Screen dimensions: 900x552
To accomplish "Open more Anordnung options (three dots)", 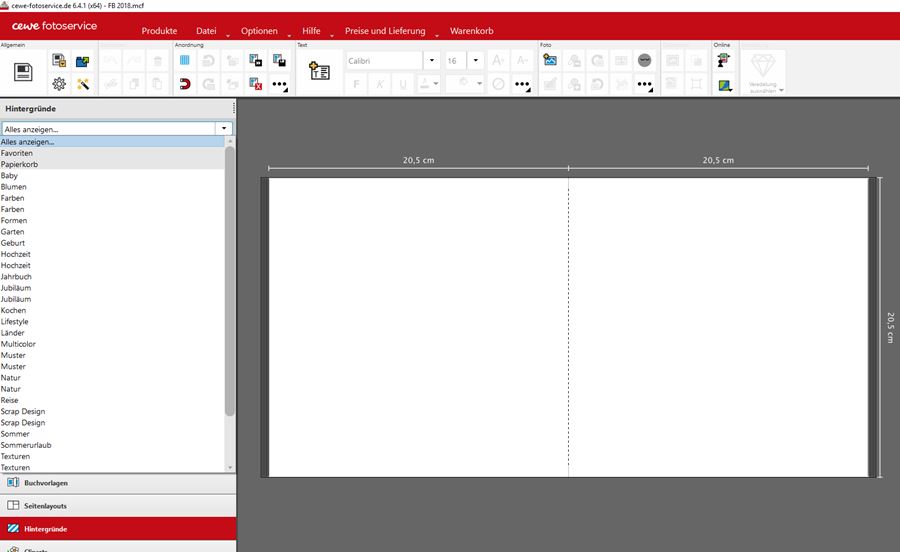I will pyautogui.click(x=280, y=84).
